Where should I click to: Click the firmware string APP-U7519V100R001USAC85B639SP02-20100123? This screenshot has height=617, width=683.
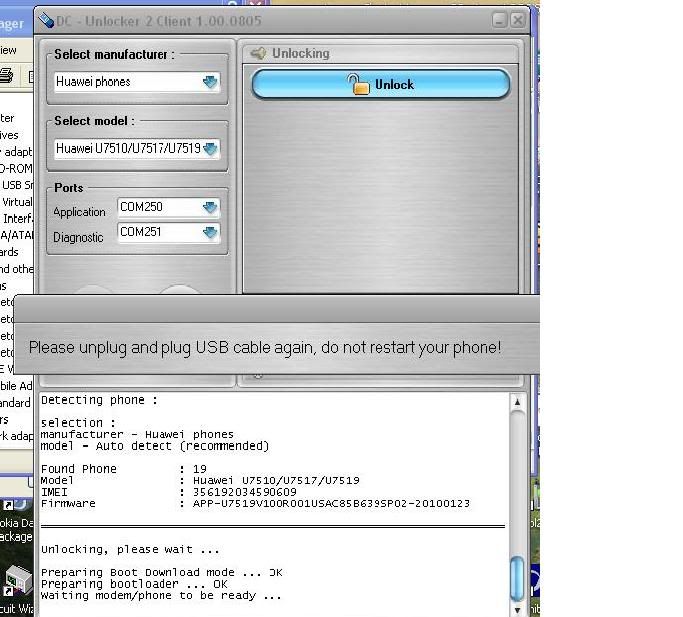click(331, 503)
